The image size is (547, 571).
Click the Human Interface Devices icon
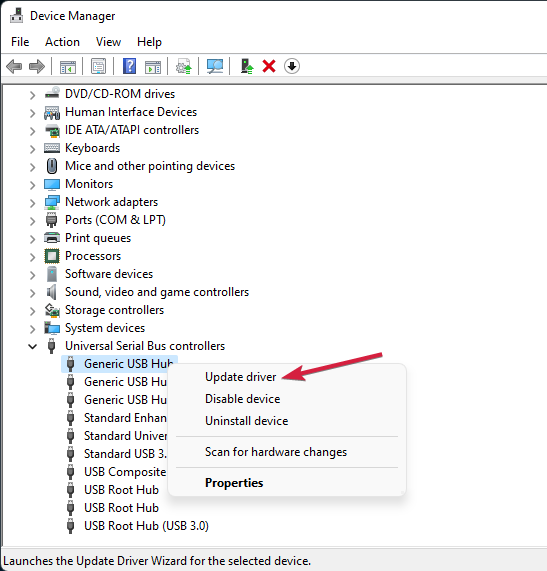(x=52, y=112)
